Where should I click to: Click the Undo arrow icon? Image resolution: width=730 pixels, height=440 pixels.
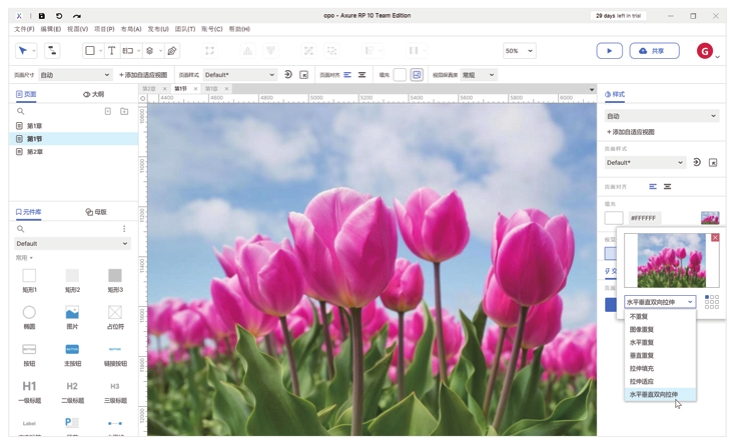point(59,16)
